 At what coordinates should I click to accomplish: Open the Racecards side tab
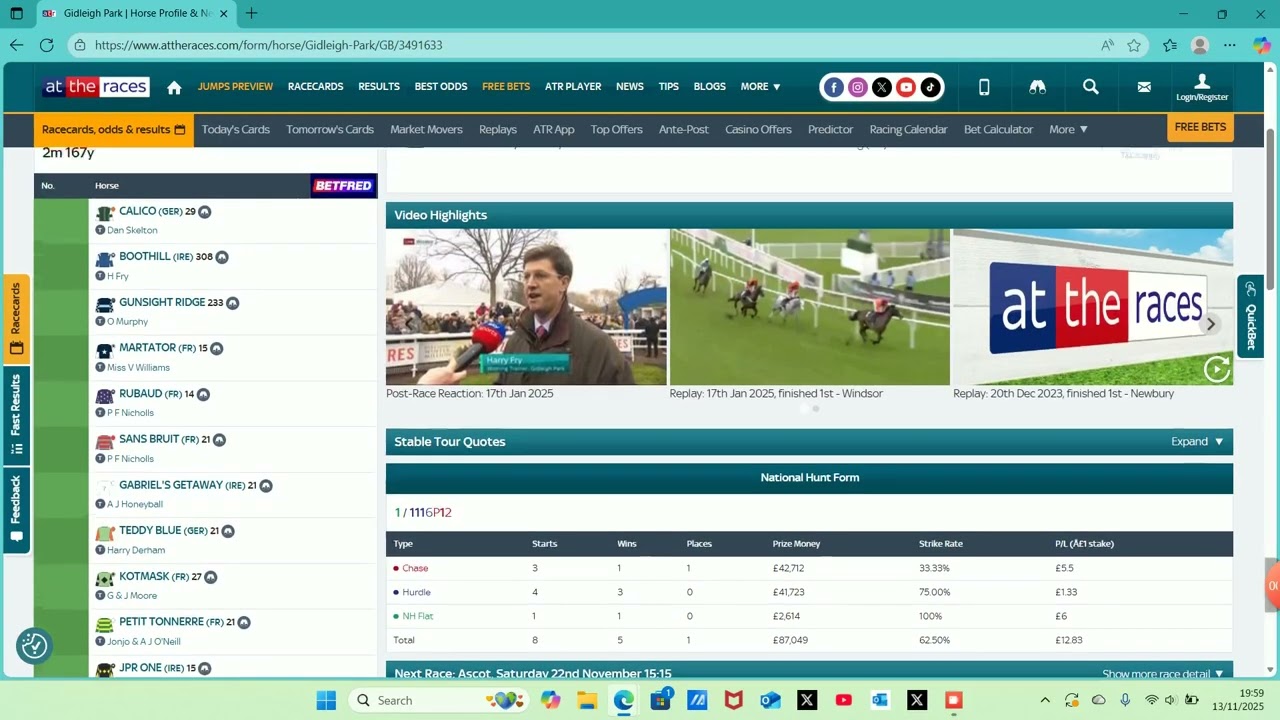[16, 319]
